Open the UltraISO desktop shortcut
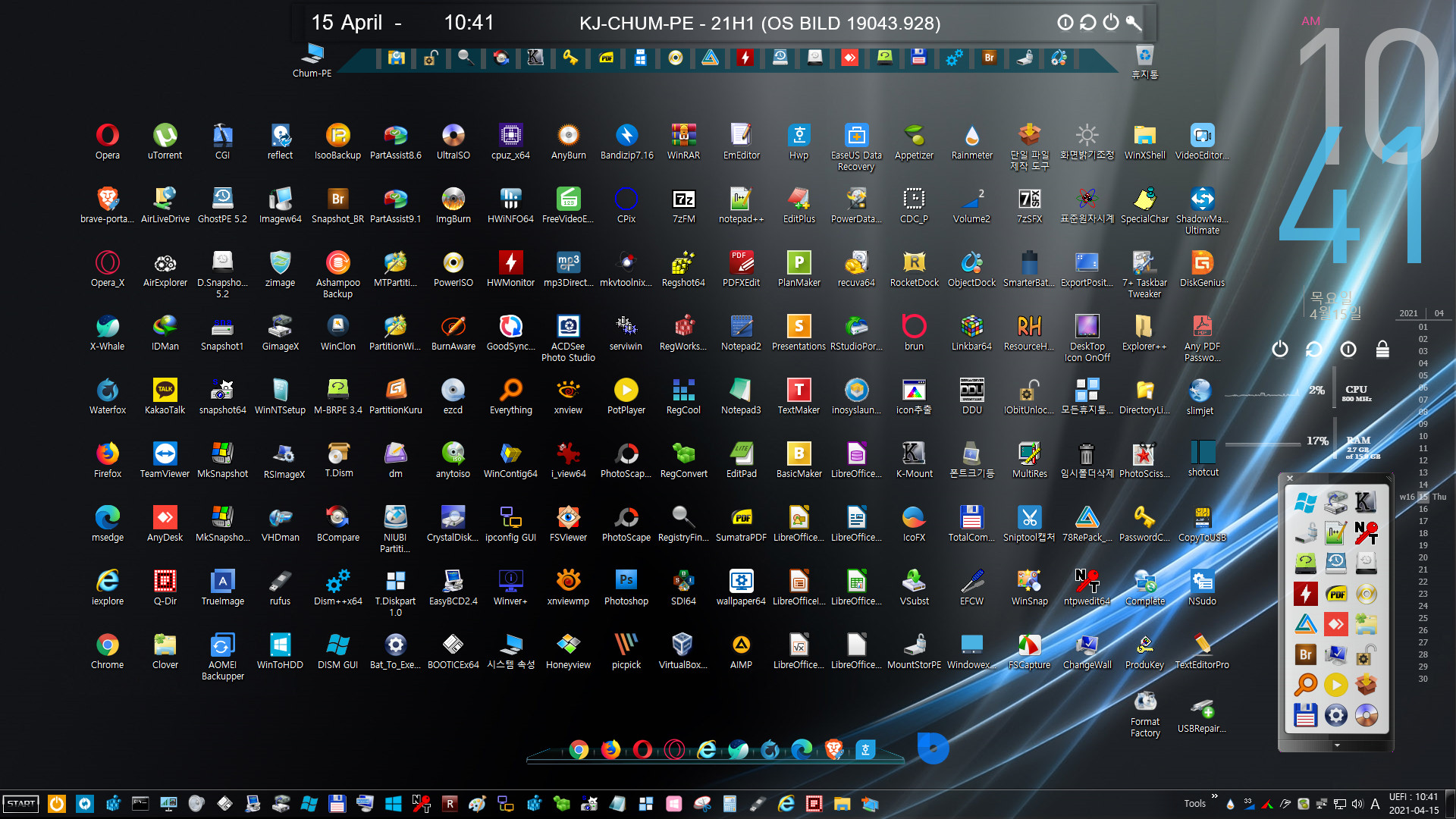The image size is (1456, 819). (x=453, y=142)
